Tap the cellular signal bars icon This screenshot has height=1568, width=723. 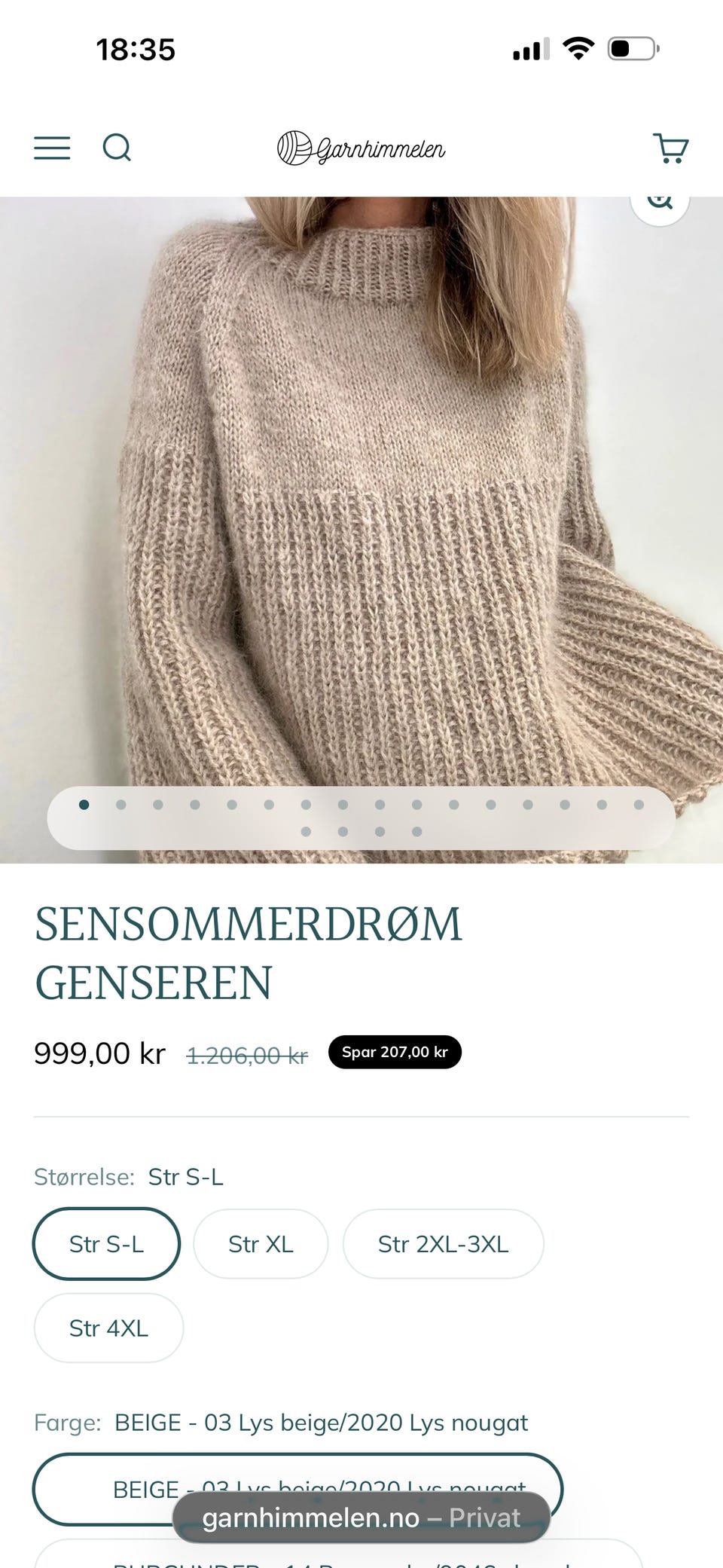[x=531, y=50]
